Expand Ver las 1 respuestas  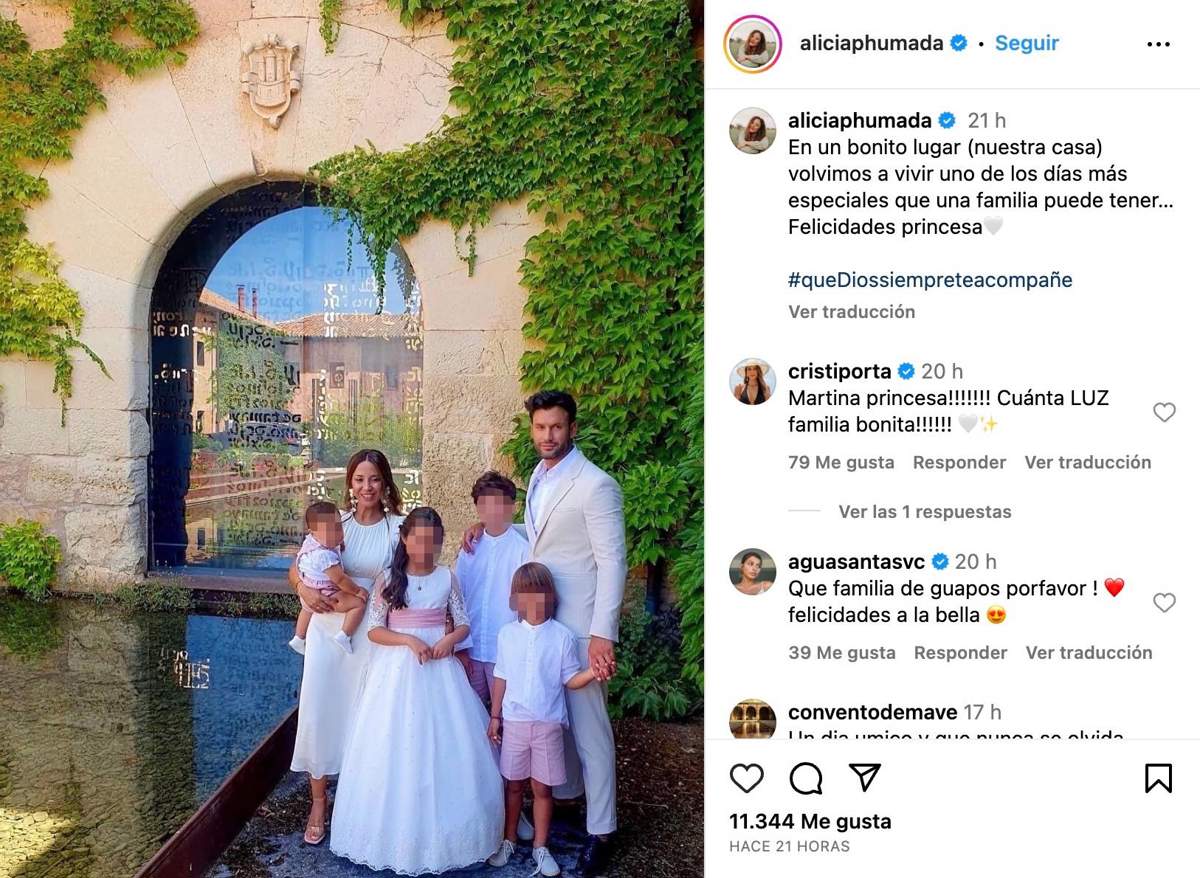(925, 511)
